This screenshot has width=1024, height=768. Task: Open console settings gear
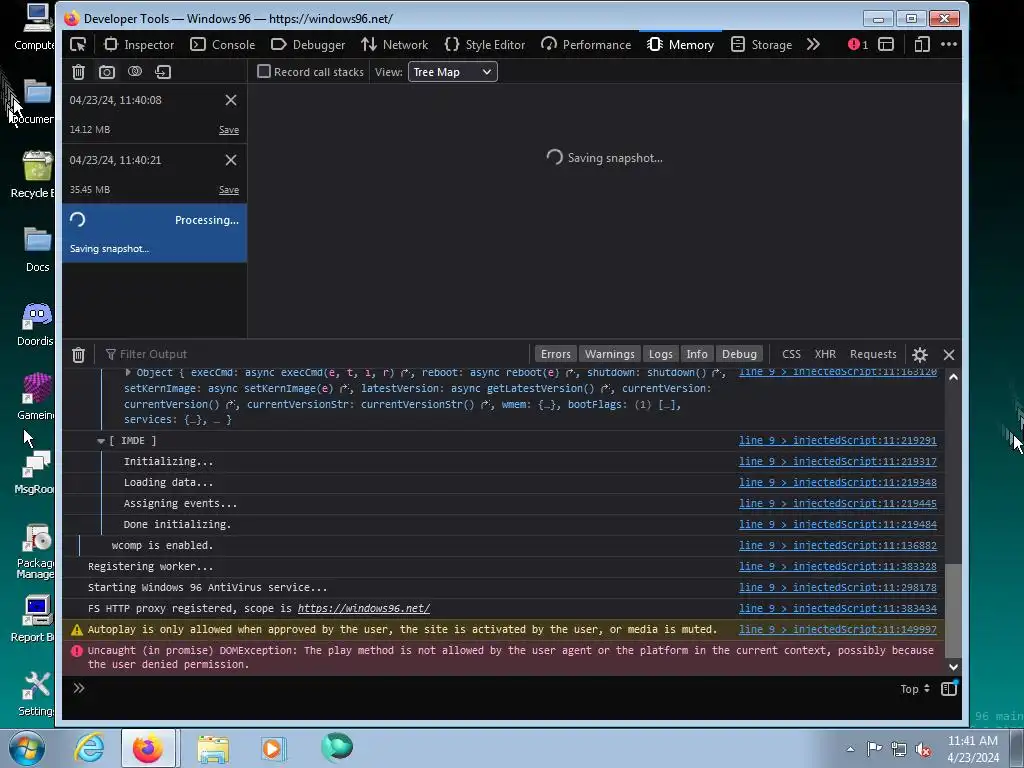920,355
